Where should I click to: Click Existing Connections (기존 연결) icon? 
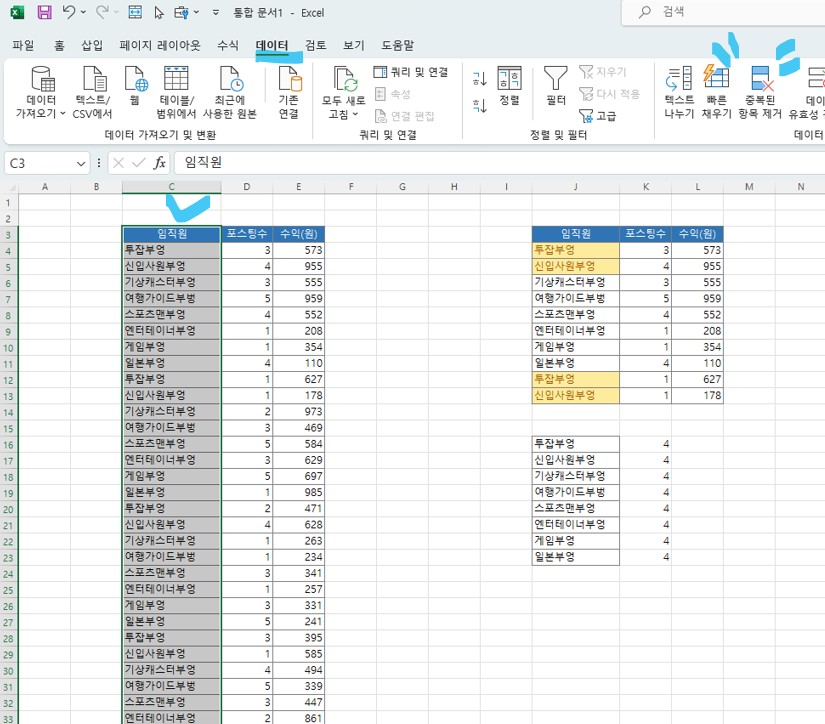point(290,79)
